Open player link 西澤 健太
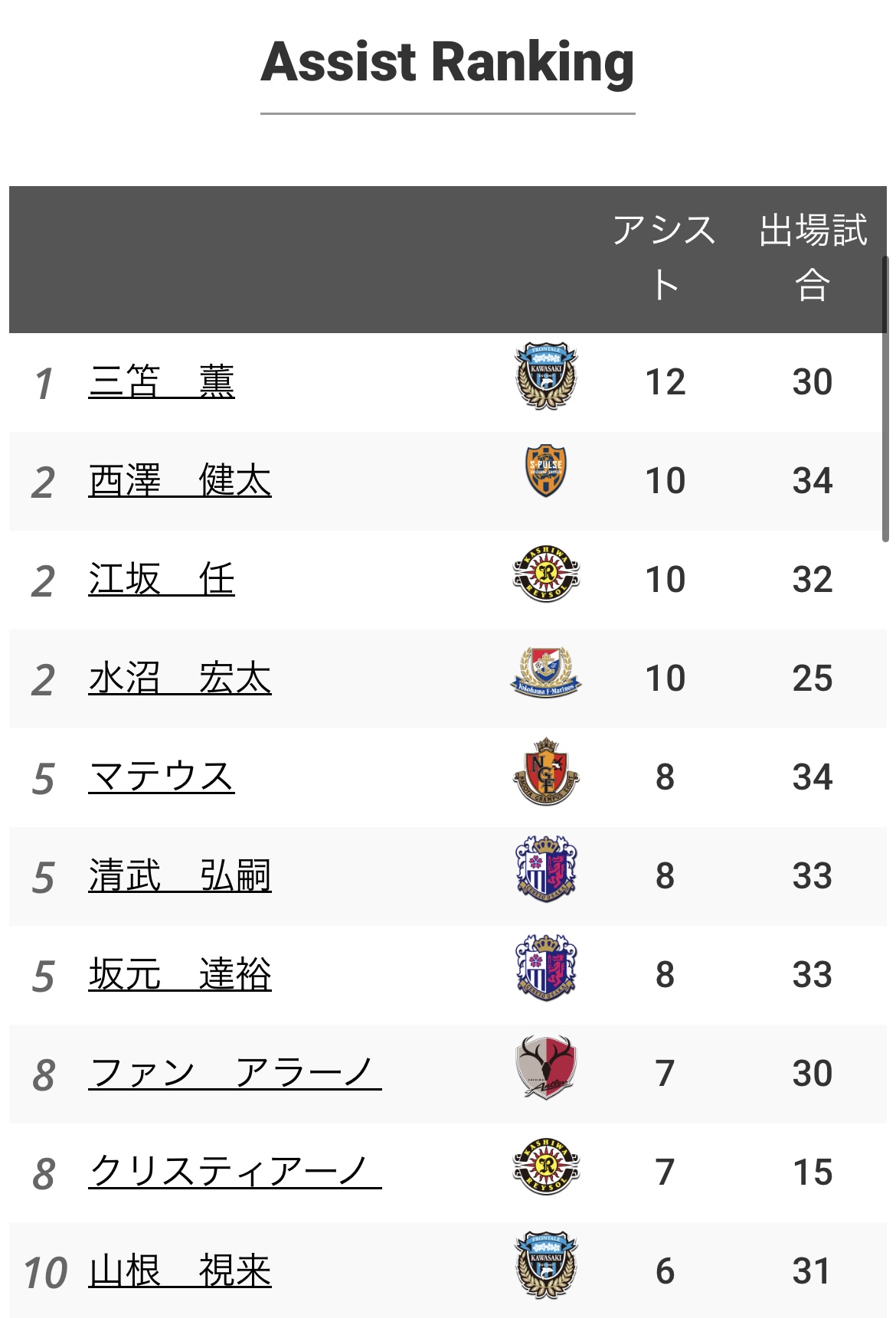This screenshot has width=896, height=1318. [179, 480]
